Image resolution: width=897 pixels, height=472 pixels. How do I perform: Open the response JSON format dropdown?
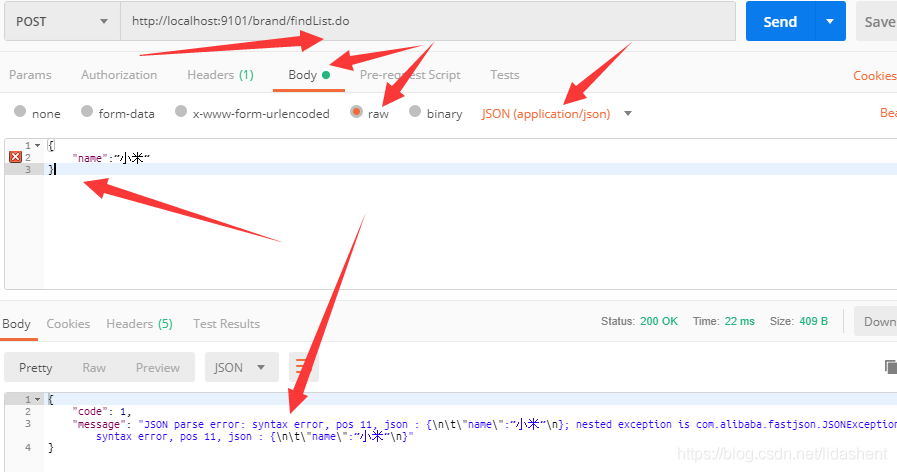[242, 367]
